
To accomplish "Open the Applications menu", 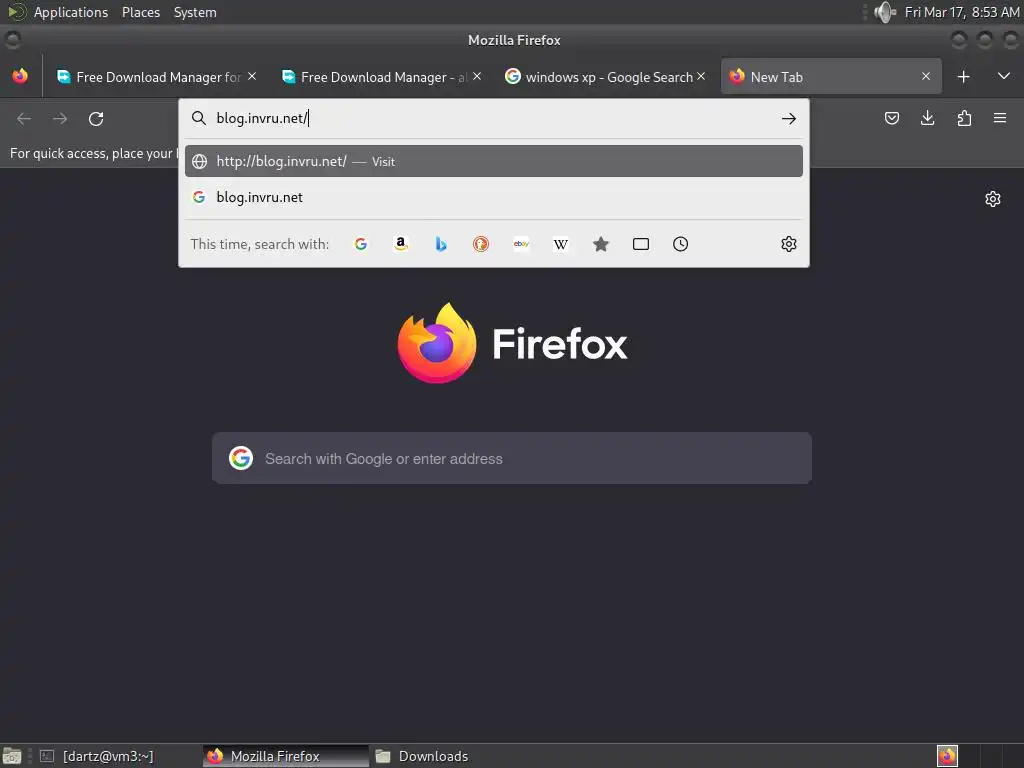I will [x=71, y=12].
